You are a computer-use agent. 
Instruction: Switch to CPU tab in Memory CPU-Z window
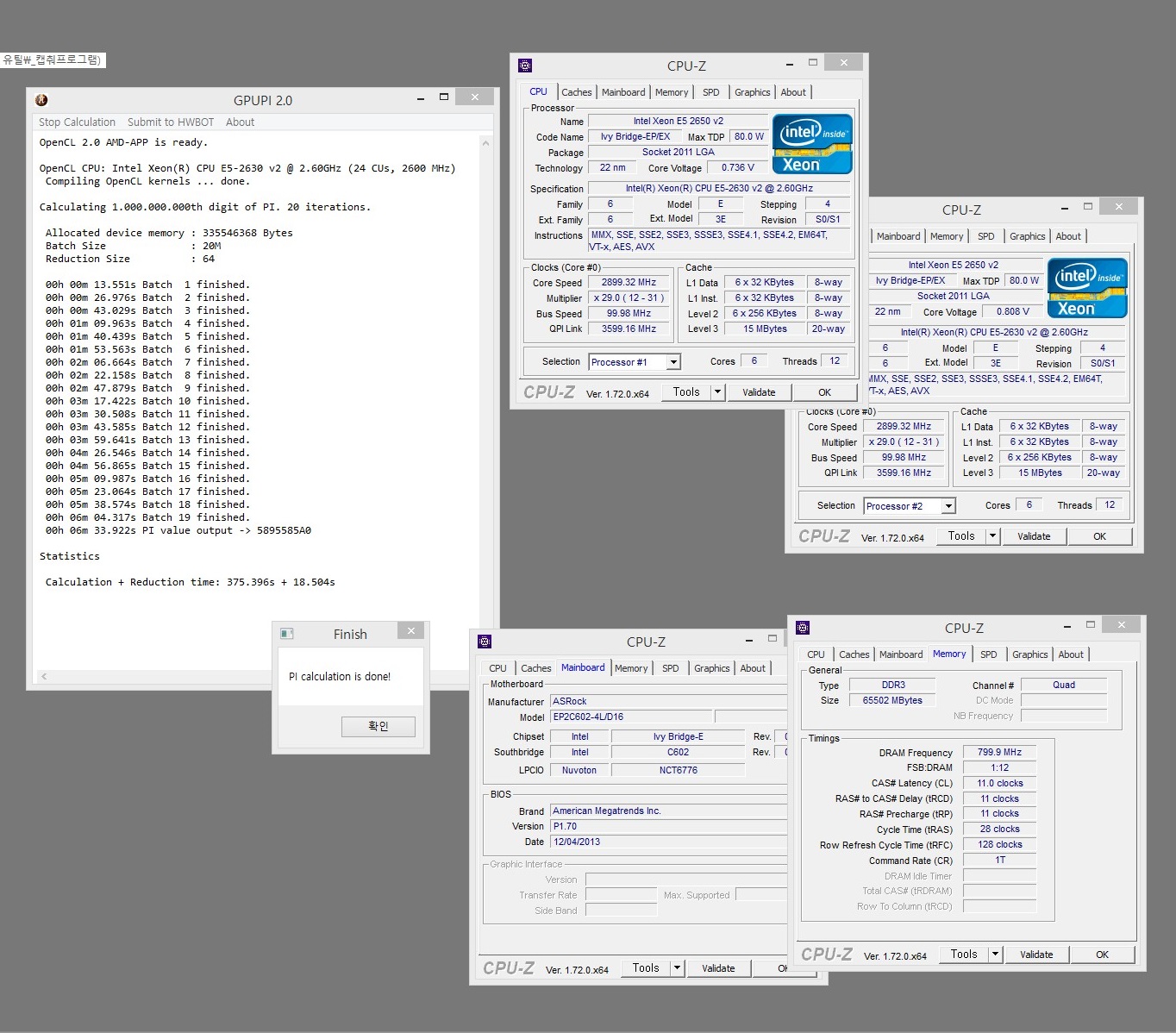(816, 654)
